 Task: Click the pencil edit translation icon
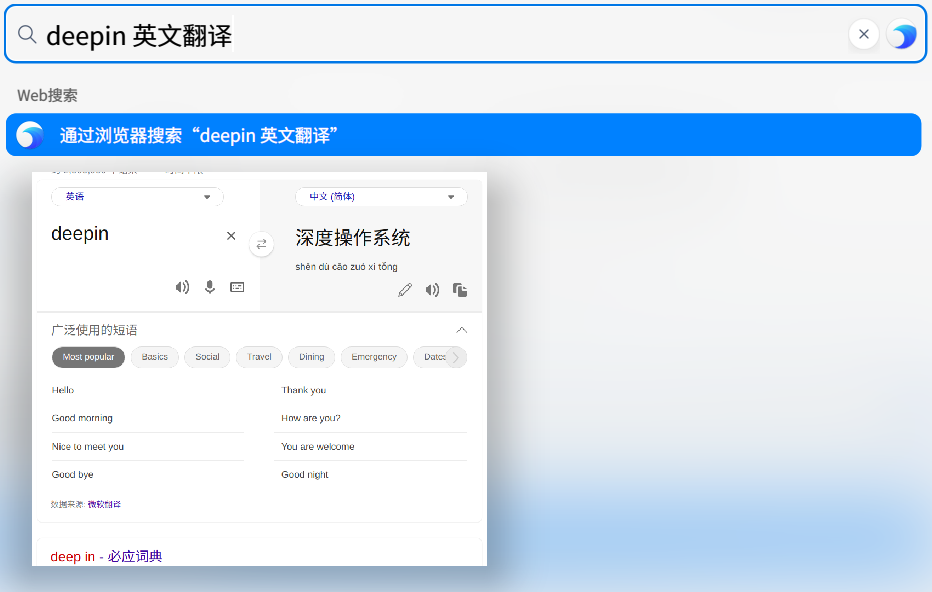pyautogui.click(x=405, y=290)
